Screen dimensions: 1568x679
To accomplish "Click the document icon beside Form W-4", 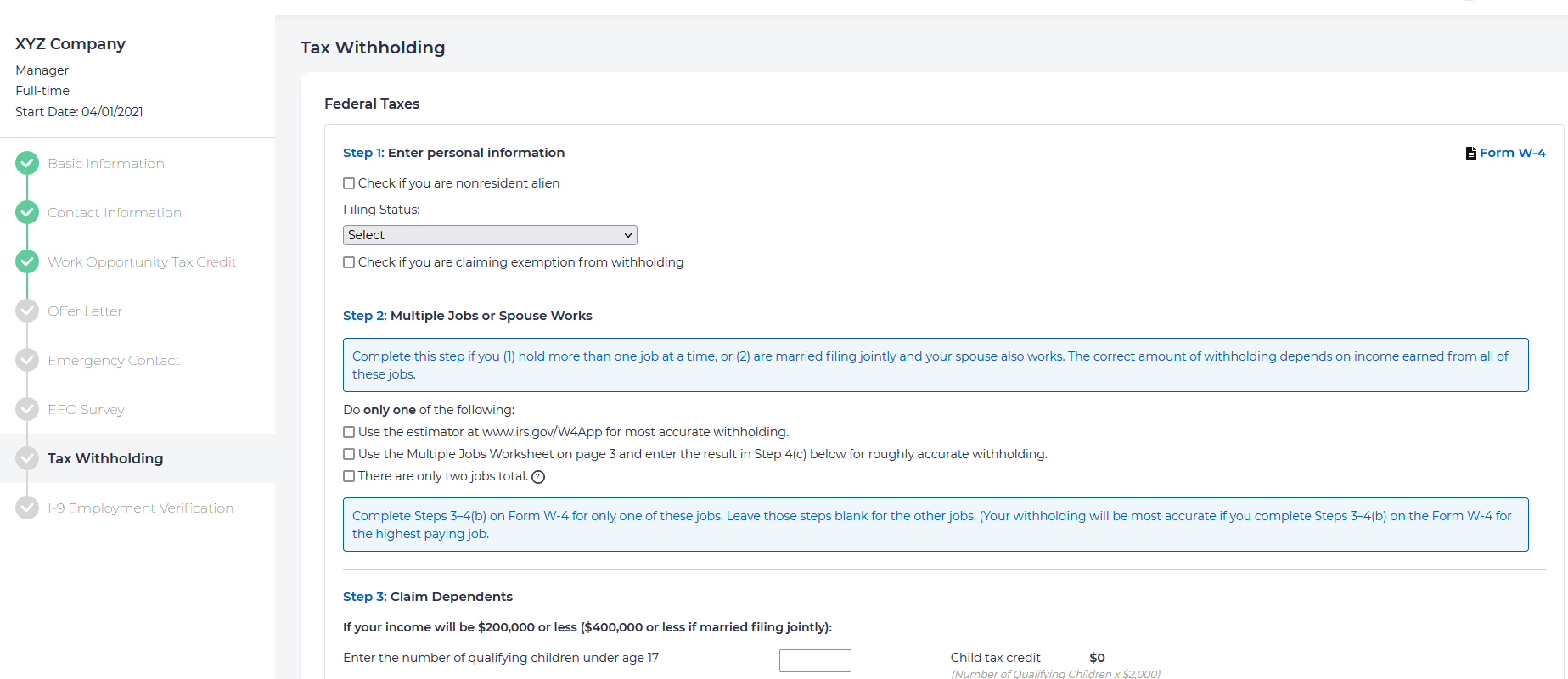I will [x=1470, y=154].
